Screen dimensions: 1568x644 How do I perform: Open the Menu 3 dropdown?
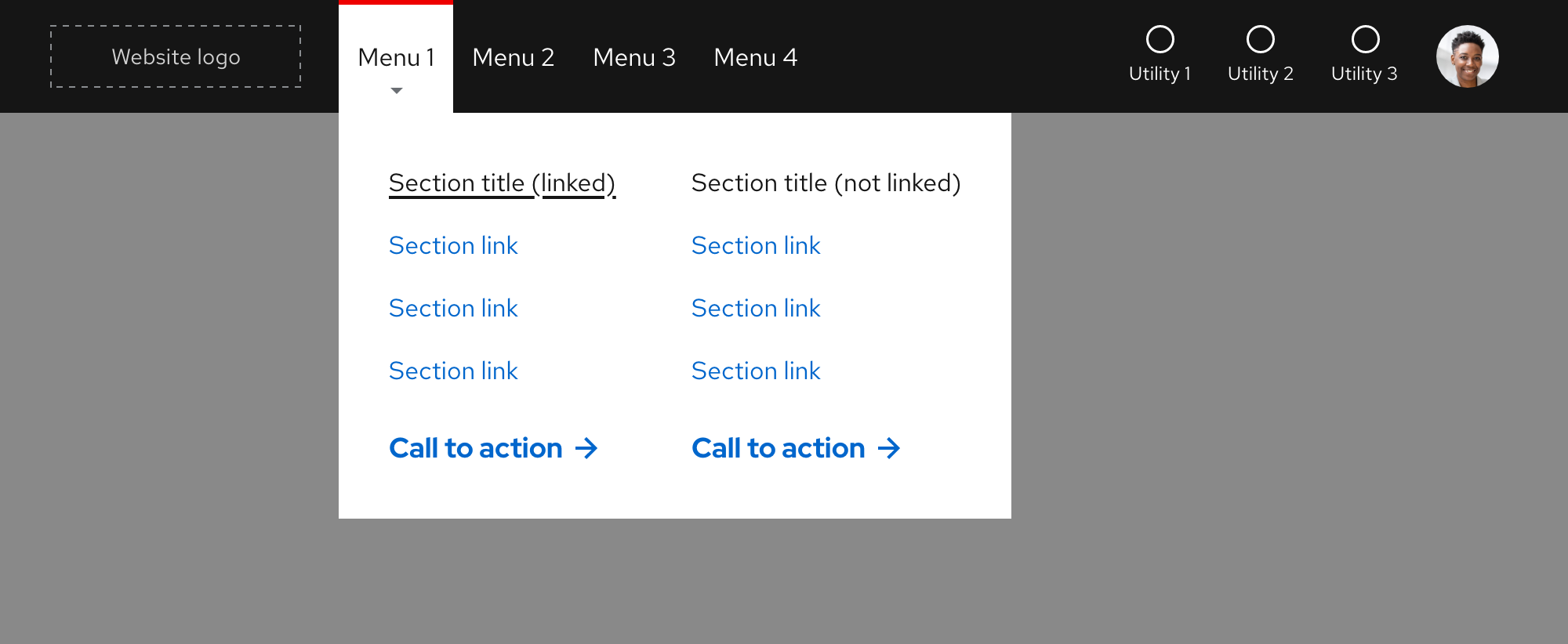pos(634,57)
